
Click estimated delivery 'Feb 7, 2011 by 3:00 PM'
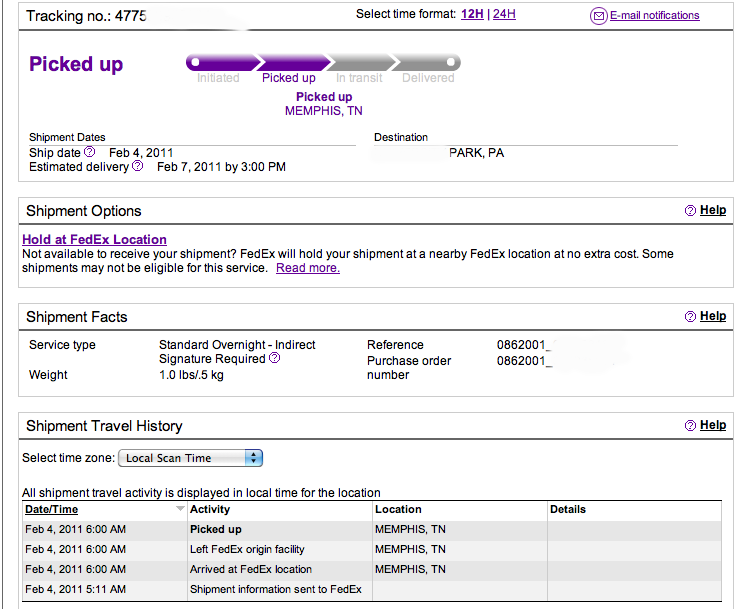[x=221, y=167]
